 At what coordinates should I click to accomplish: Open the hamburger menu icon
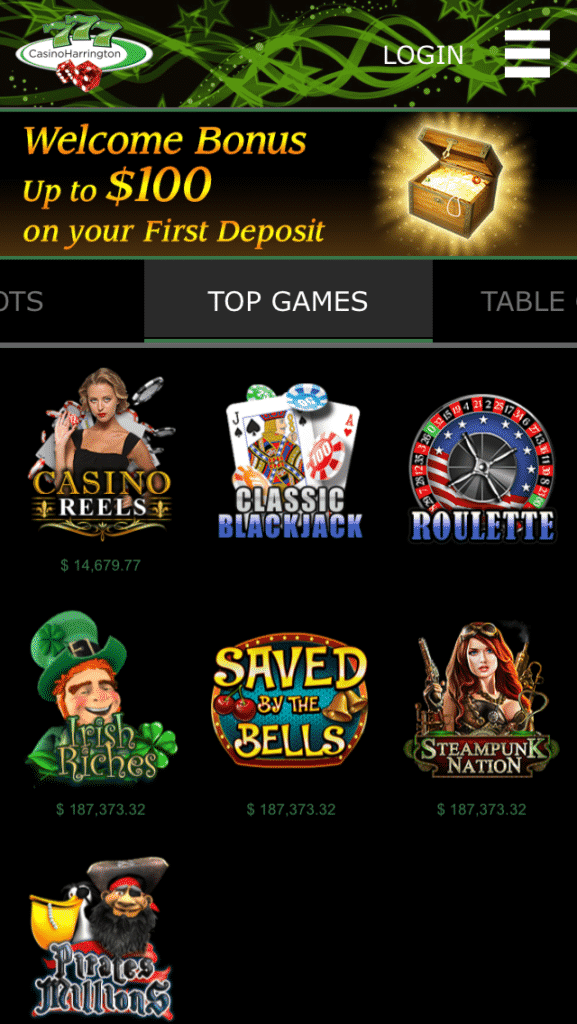point(527,54)
